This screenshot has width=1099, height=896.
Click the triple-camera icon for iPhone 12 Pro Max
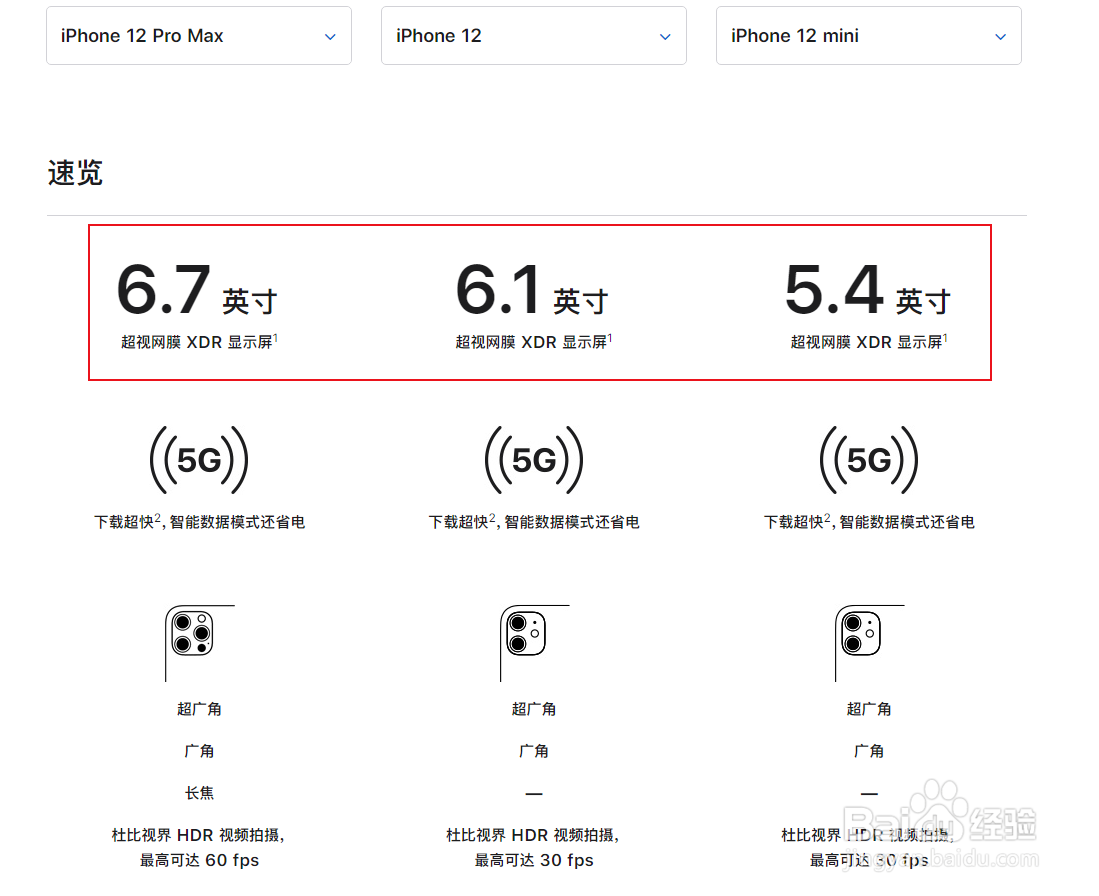pyautogui.click(x=199, y=643)
